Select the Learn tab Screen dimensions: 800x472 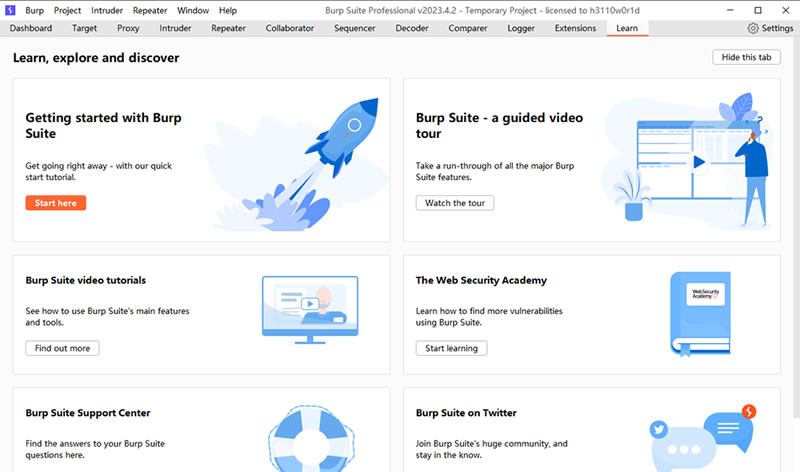pos(627,28)
